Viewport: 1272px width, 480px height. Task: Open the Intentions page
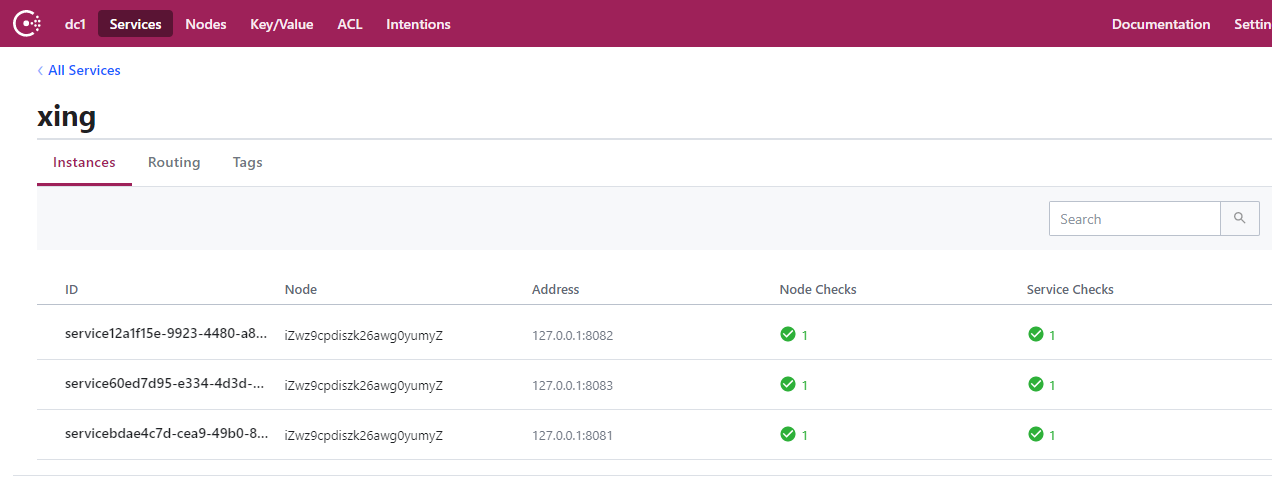tap(418, 24)
